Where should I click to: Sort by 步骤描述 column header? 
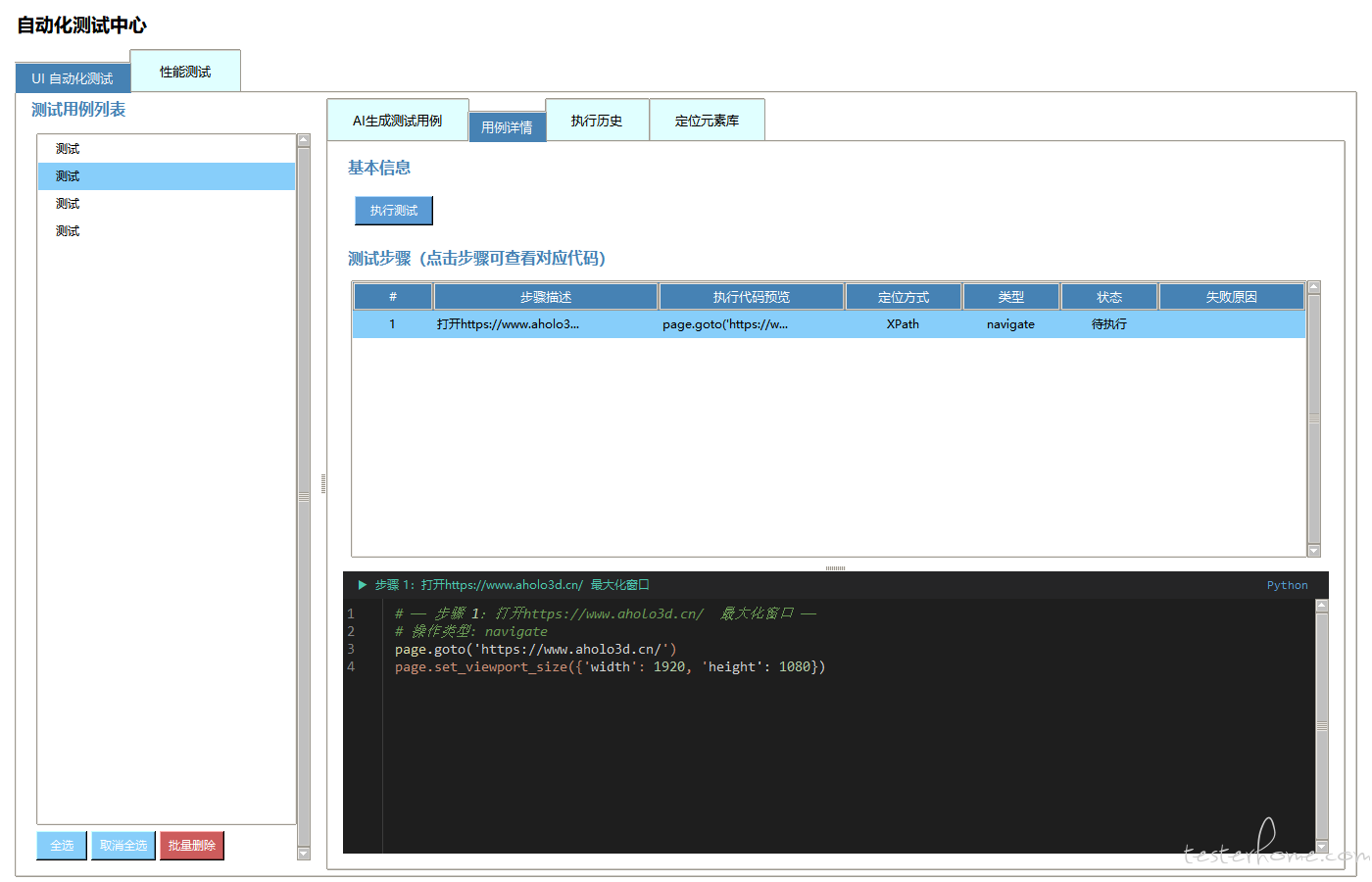546,297
